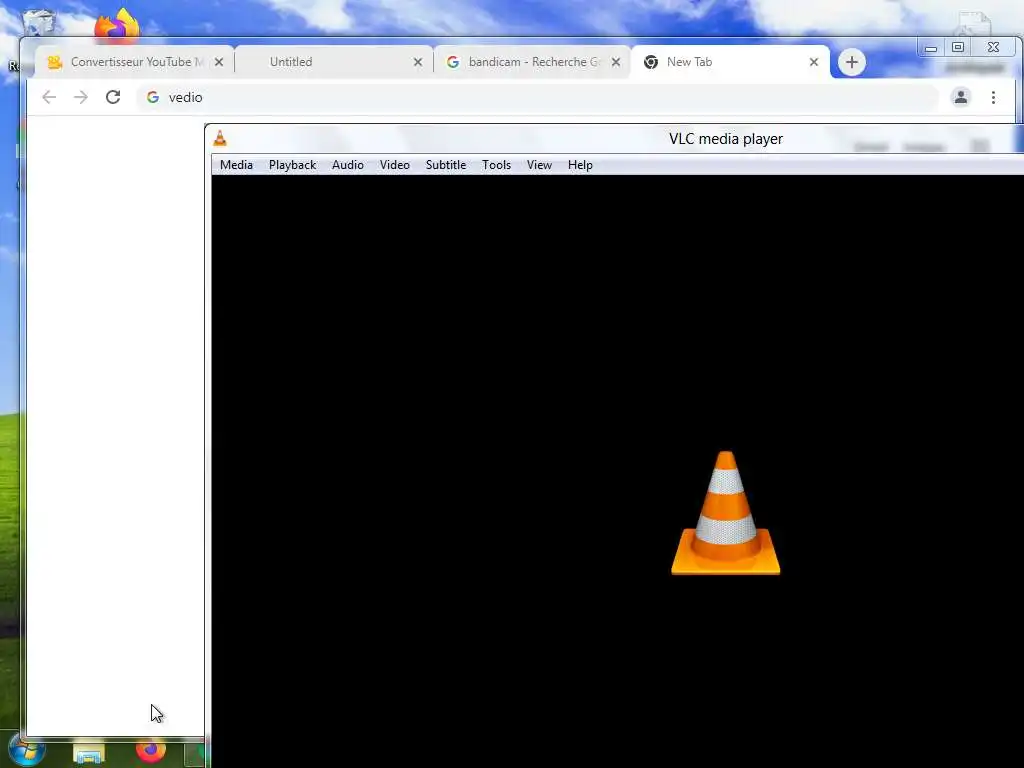Open the Audio menu in VLC
The width and height of the screenshot is (1024, 768).
tap(347, 165)
